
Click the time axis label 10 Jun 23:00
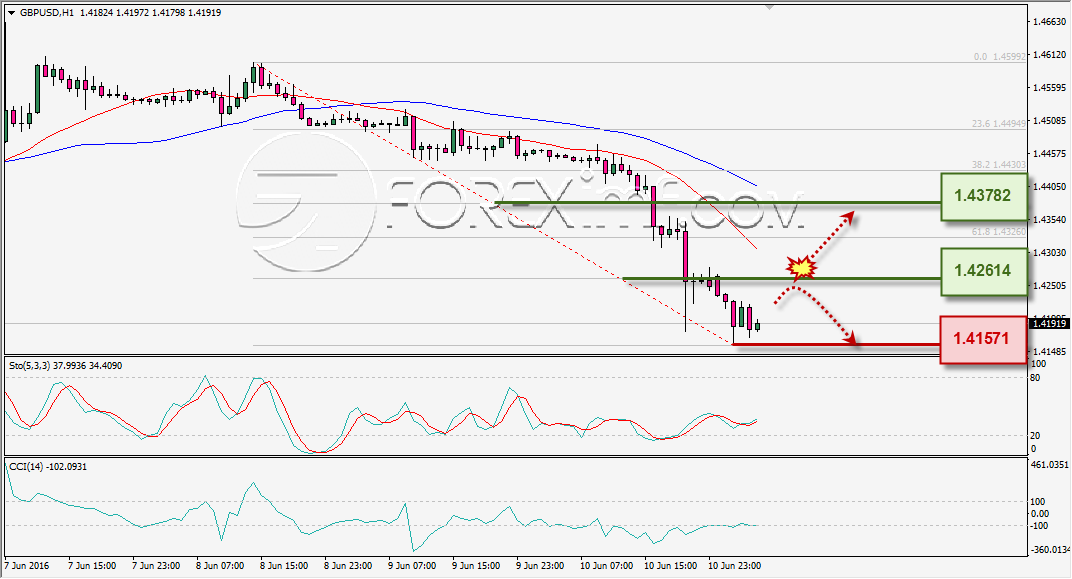pyautogui.click(x=734, y=566)
